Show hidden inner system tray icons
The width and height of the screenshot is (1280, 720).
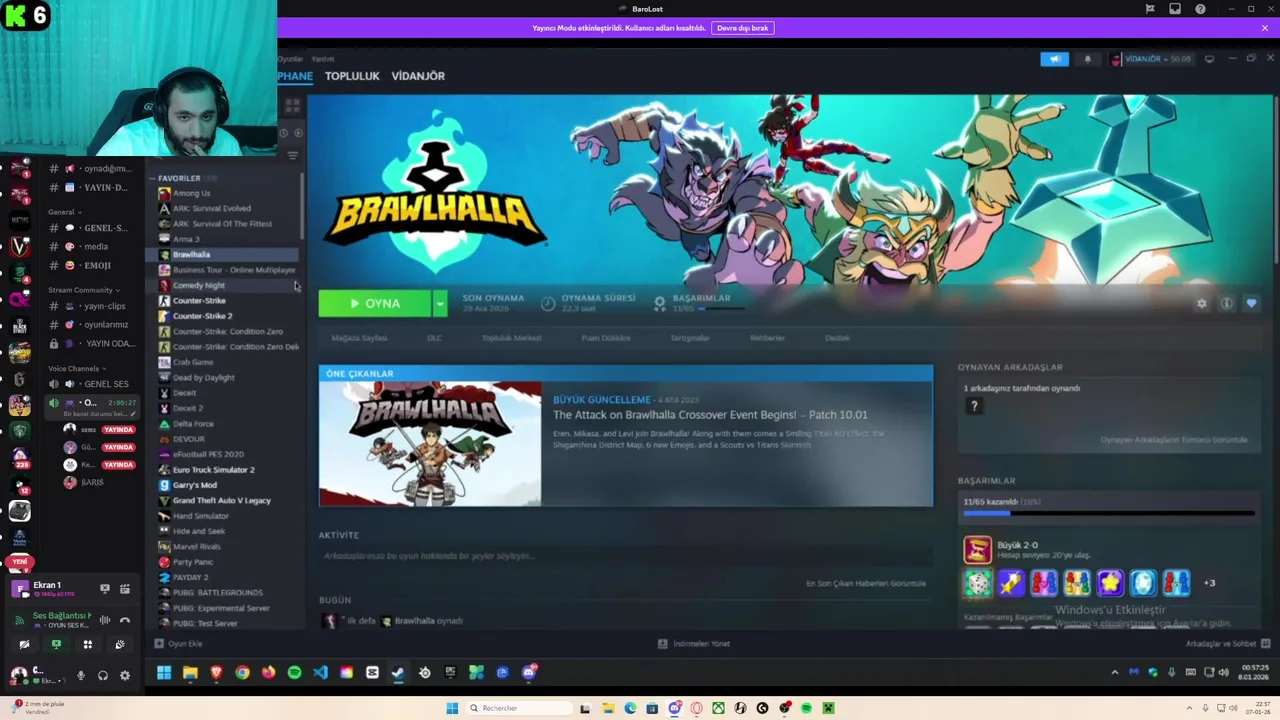(1115, 673)
